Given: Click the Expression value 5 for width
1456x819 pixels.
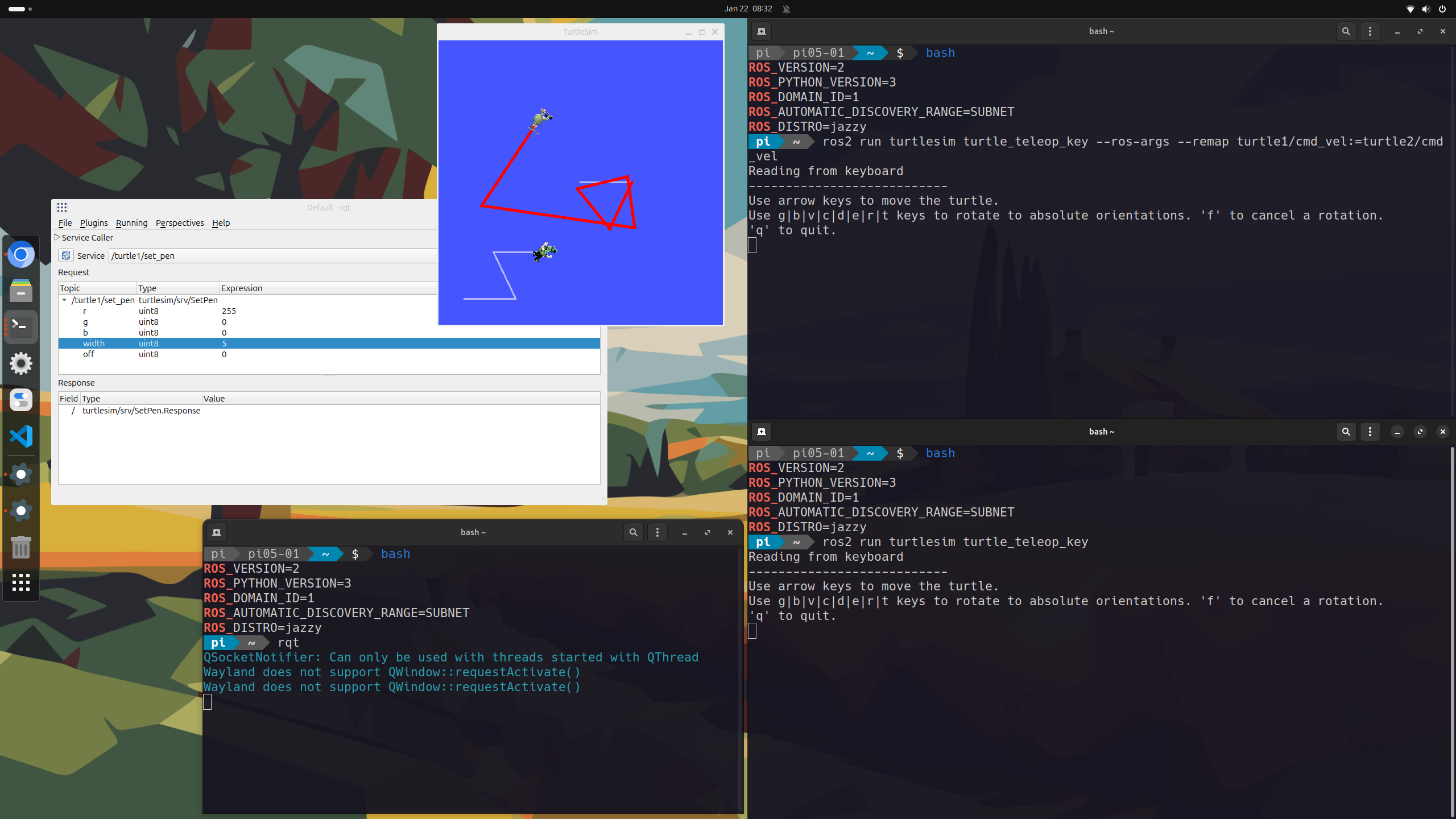Looking at the screenshot, I should (224, 343).
